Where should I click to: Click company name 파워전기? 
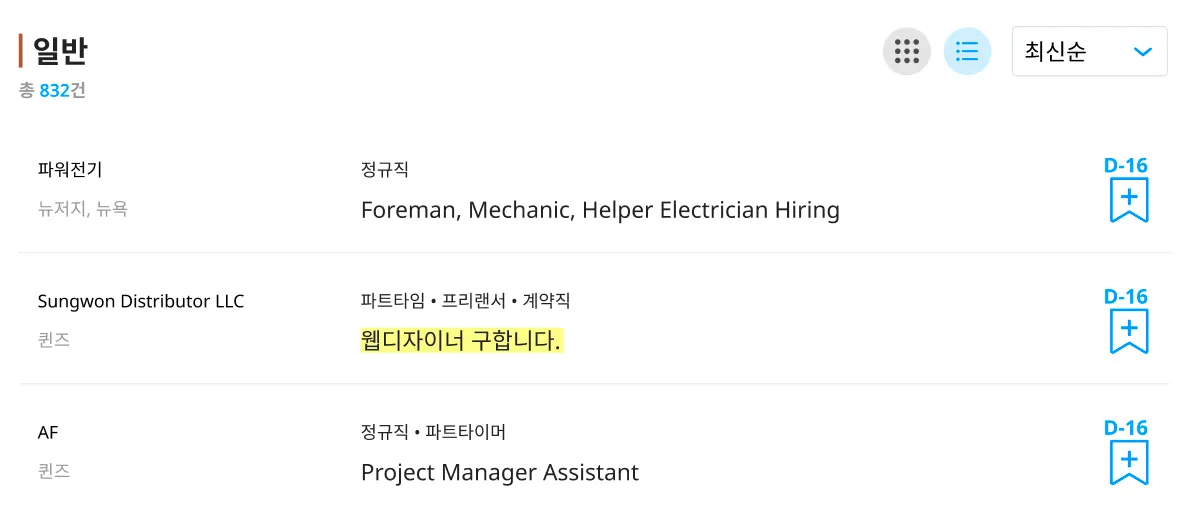[x=70, y=170]
